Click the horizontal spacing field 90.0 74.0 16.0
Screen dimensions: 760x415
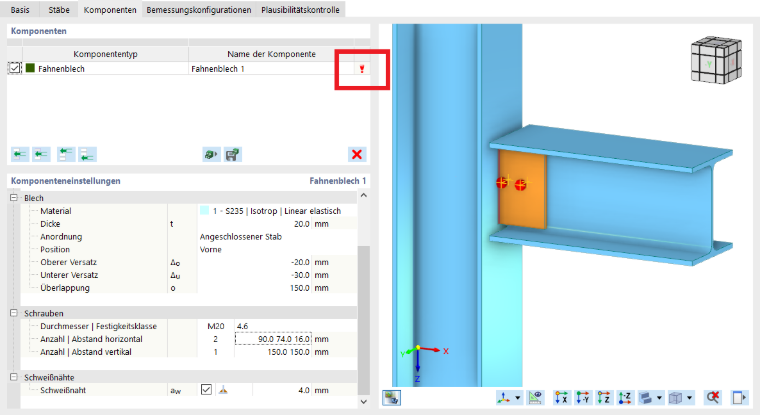(273, 339)
